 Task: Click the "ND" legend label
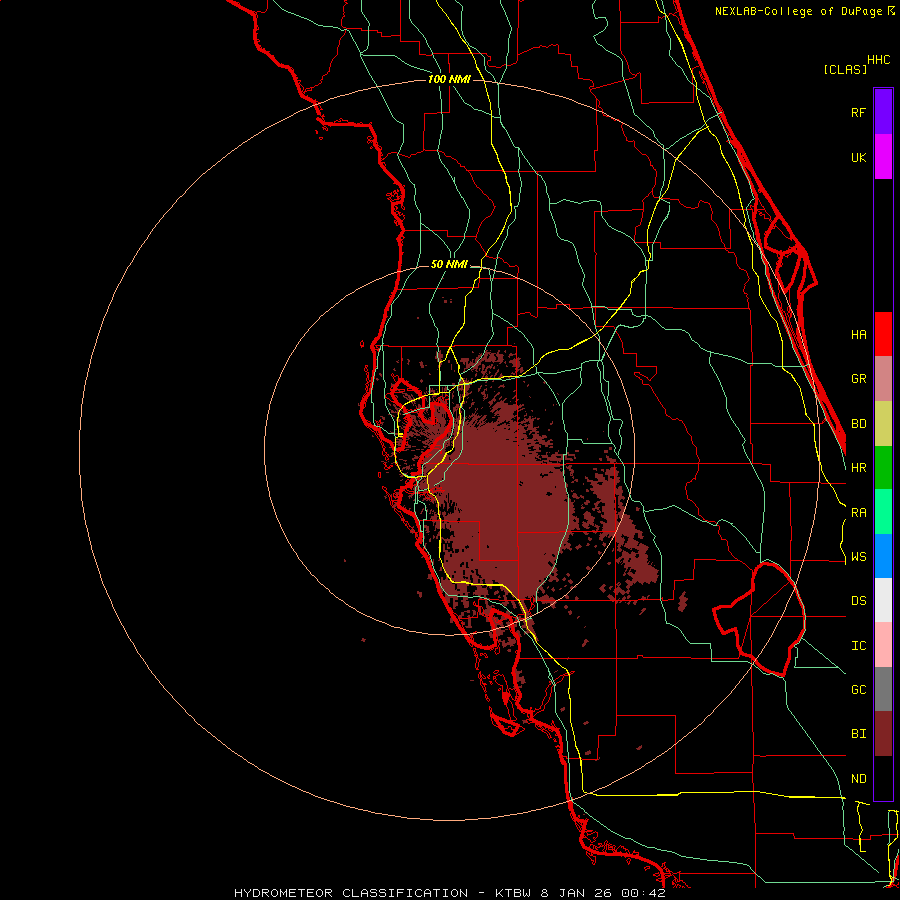(x=858, y=779)
